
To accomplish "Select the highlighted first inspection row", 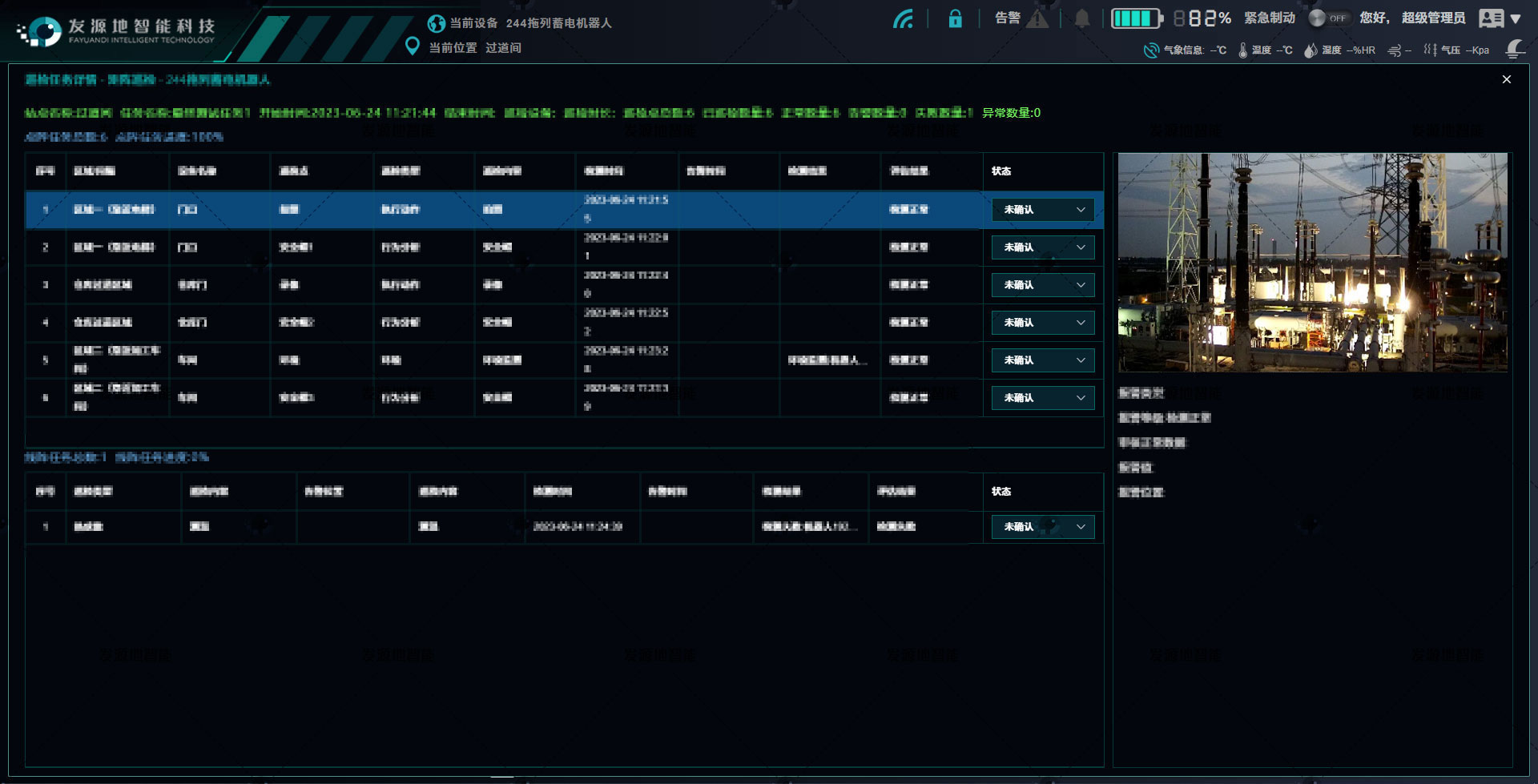I will pyautogui.click(x=564, y=210).
